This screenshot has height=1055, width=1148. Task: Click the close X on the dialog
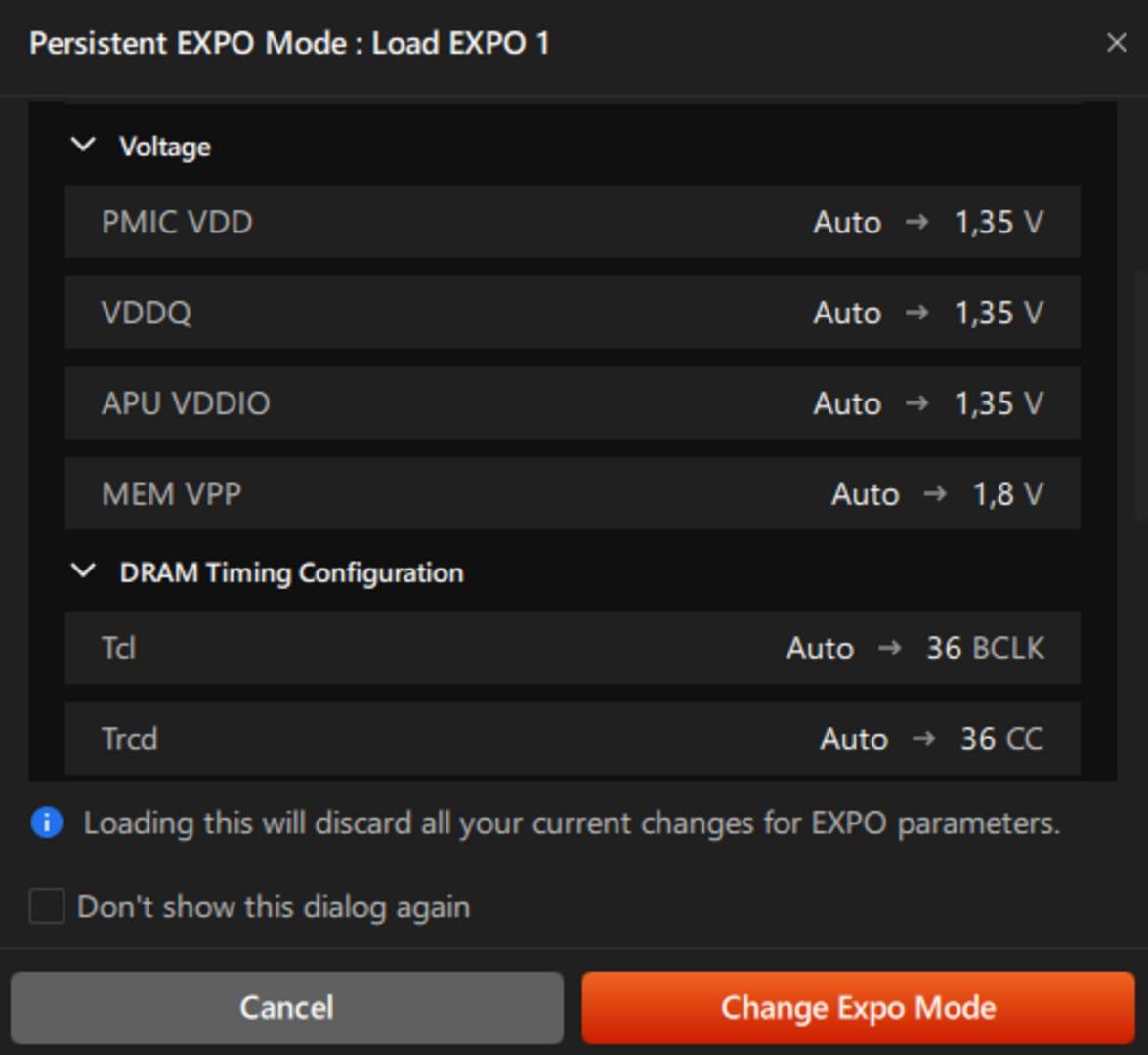1116,43
